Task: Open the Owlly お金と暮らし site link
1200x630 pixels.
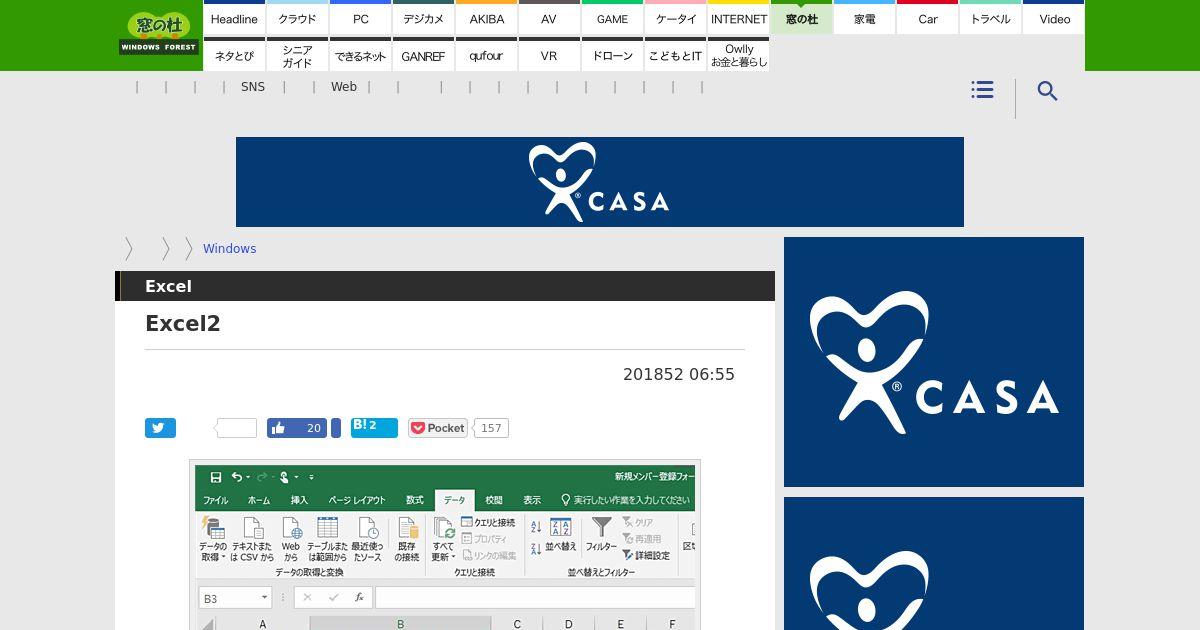Action: point(738,54)
